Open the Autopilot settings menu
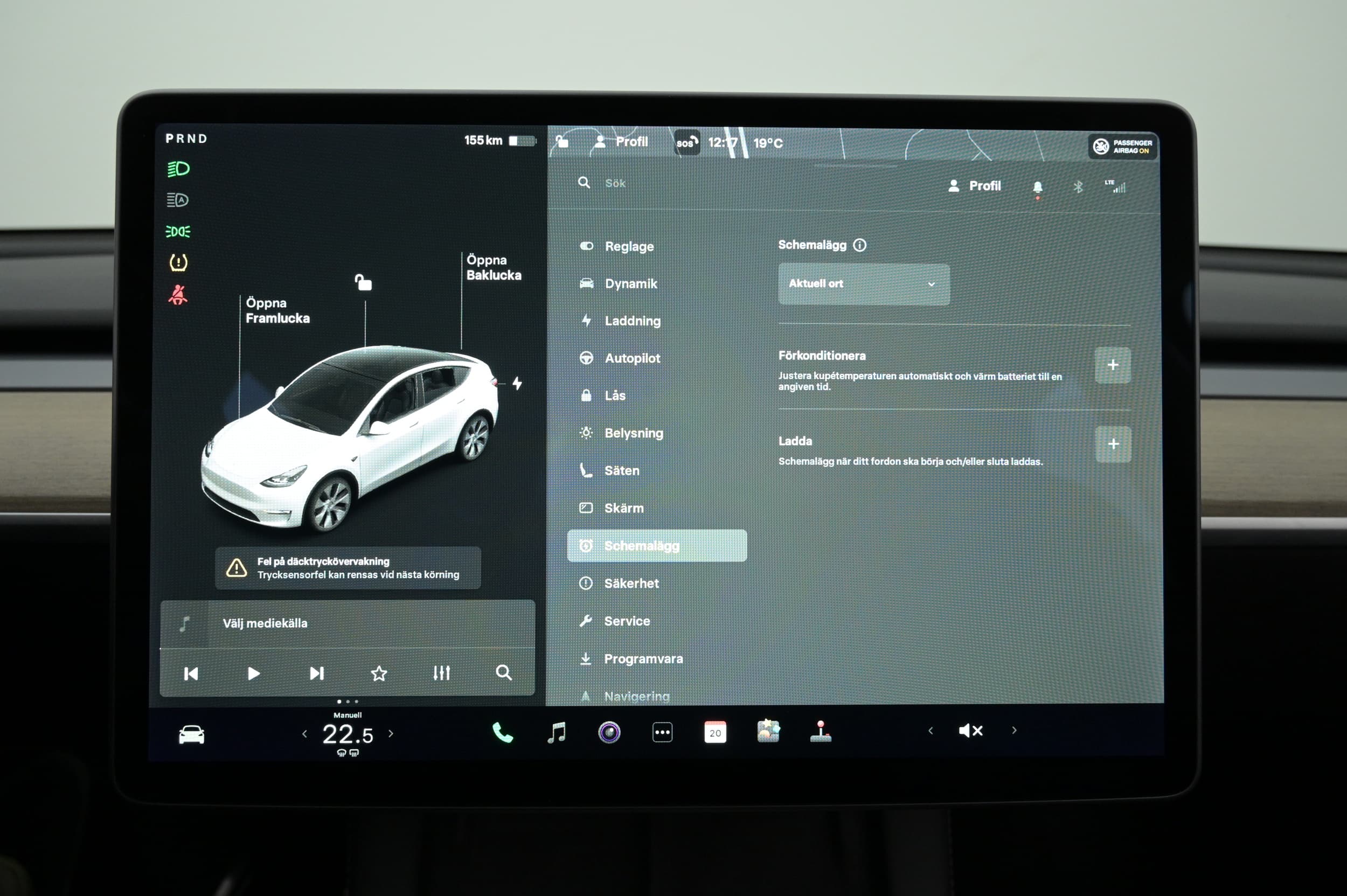 pos(632,358)
